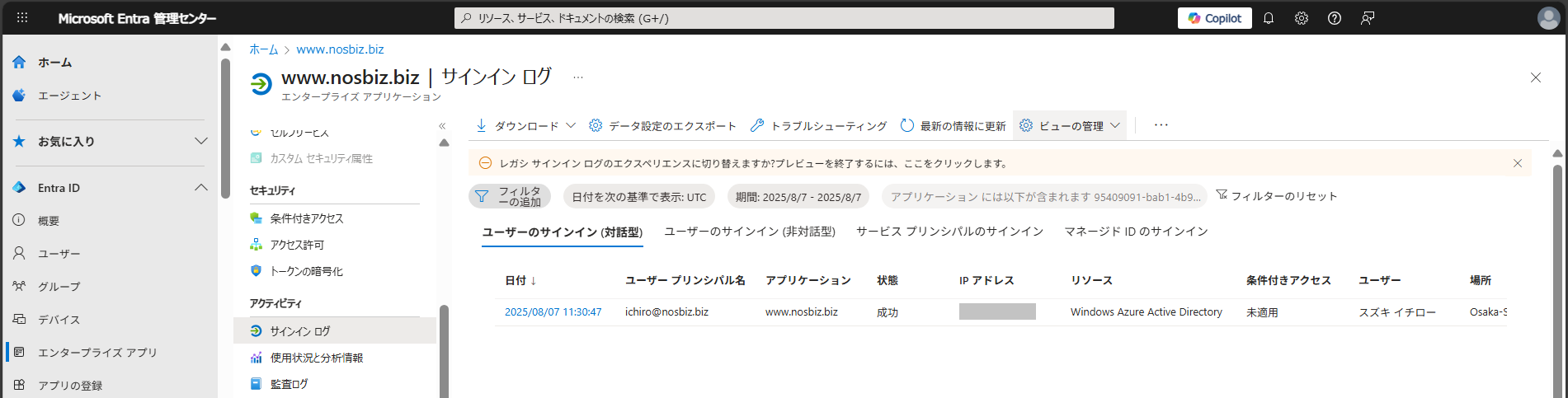Expand the download dropdown arrow

coord(571,125)
